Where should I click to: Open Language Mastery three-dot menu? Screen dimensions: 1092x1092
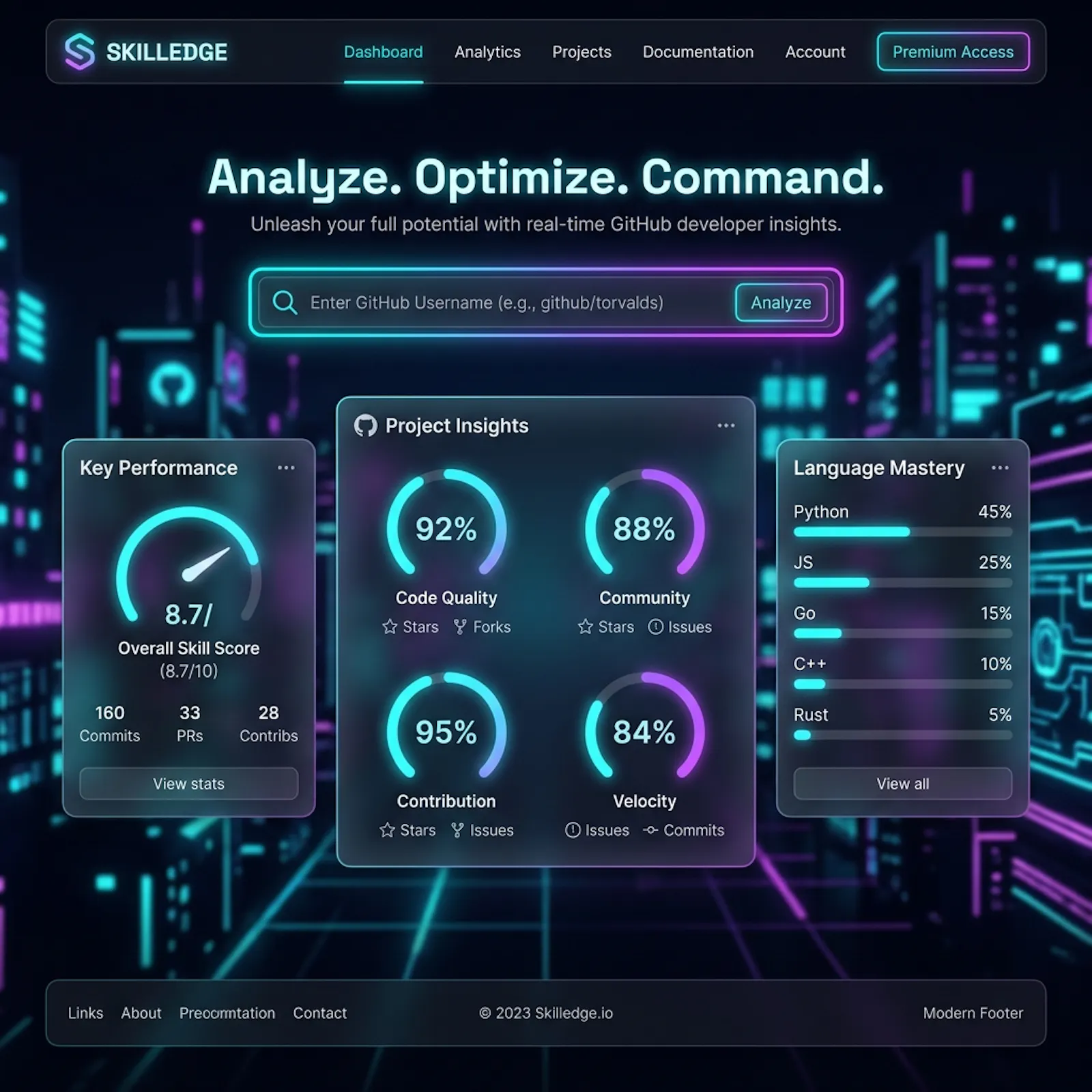pos(1000,468)
